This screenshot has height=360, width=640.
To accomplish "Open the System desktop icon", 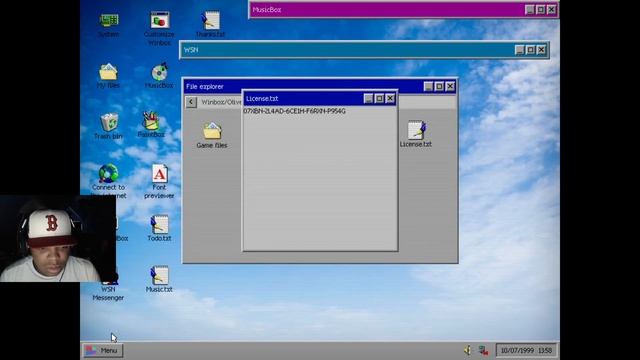I will click(109, 24).
